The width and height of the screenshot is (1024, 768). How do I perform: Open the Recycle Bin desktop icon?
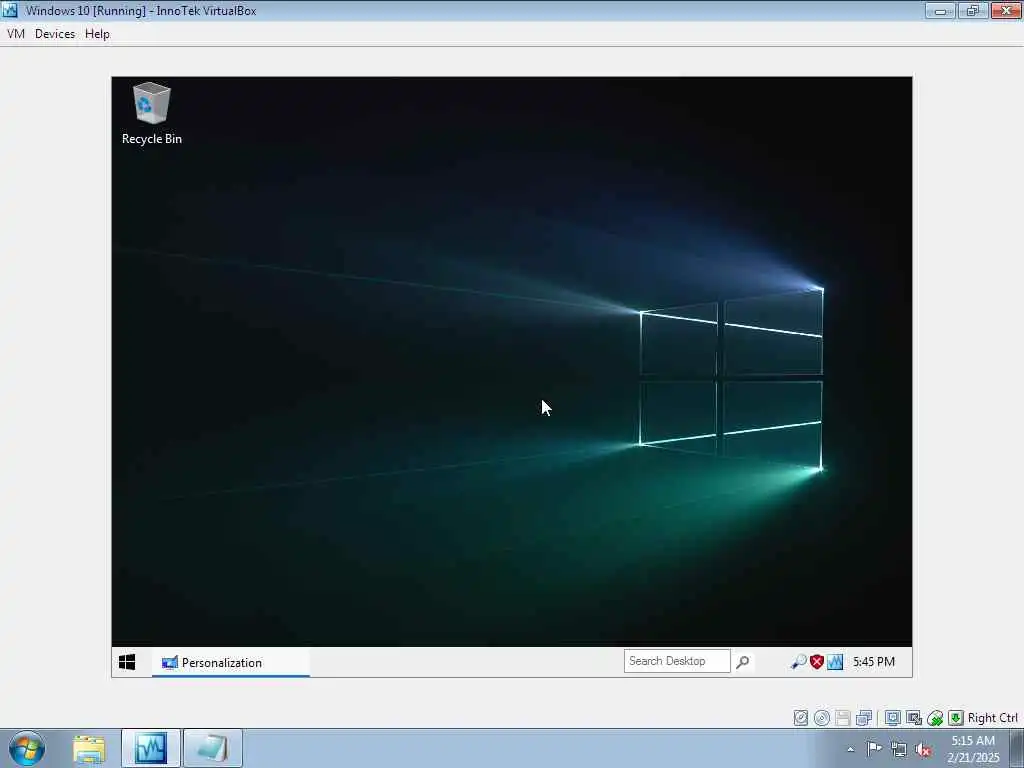pyautogui.click(x=152, y=113)
